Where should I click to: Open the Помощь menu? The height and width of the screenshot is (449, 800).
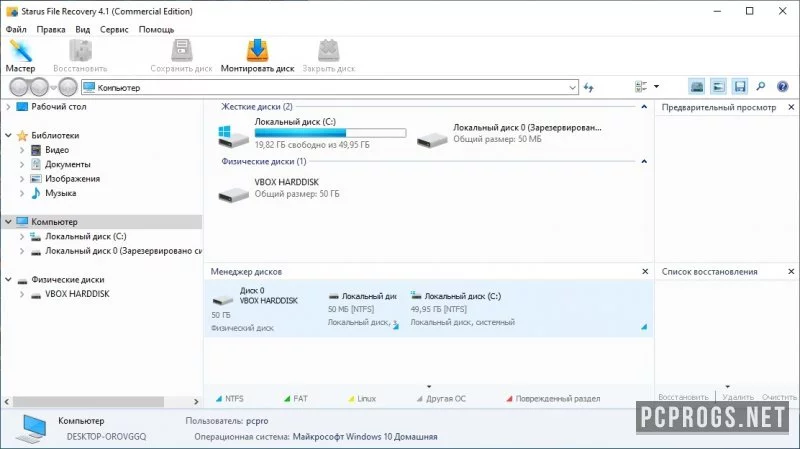click(x=156, y=30)
